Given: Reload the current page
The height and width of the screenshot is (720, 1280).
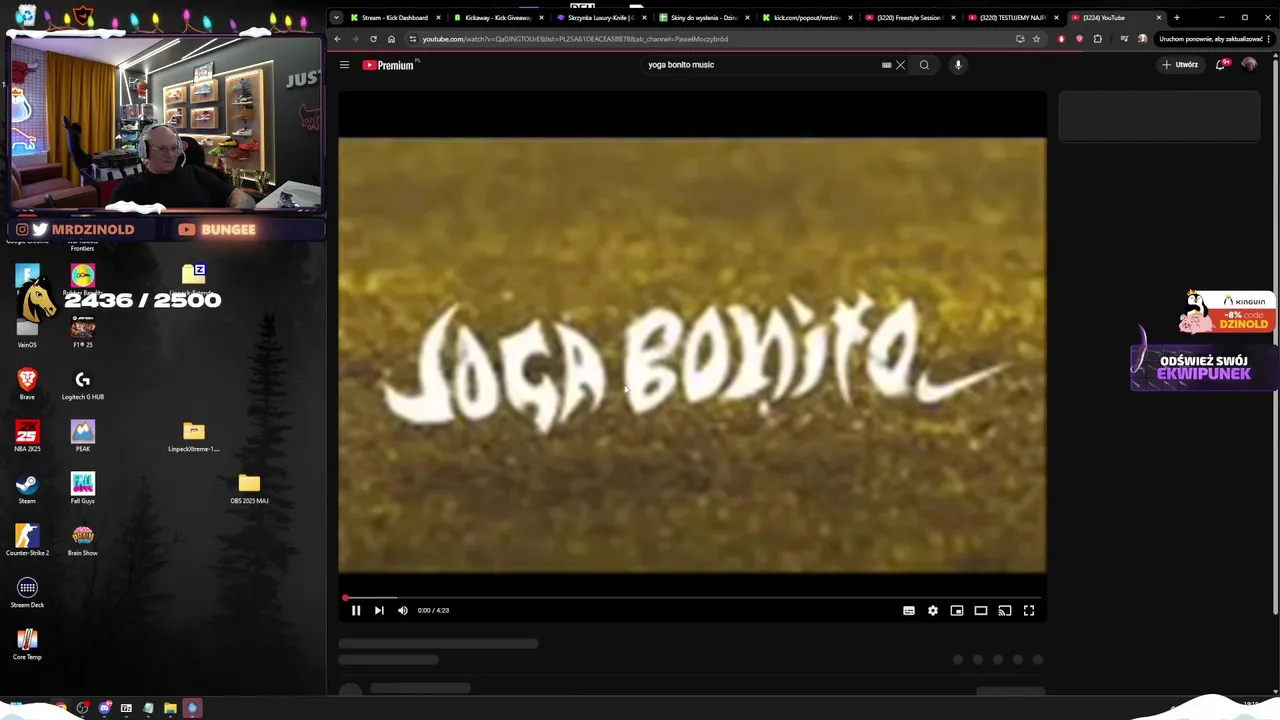Looking at the screenshot, I should pos(373,39).
